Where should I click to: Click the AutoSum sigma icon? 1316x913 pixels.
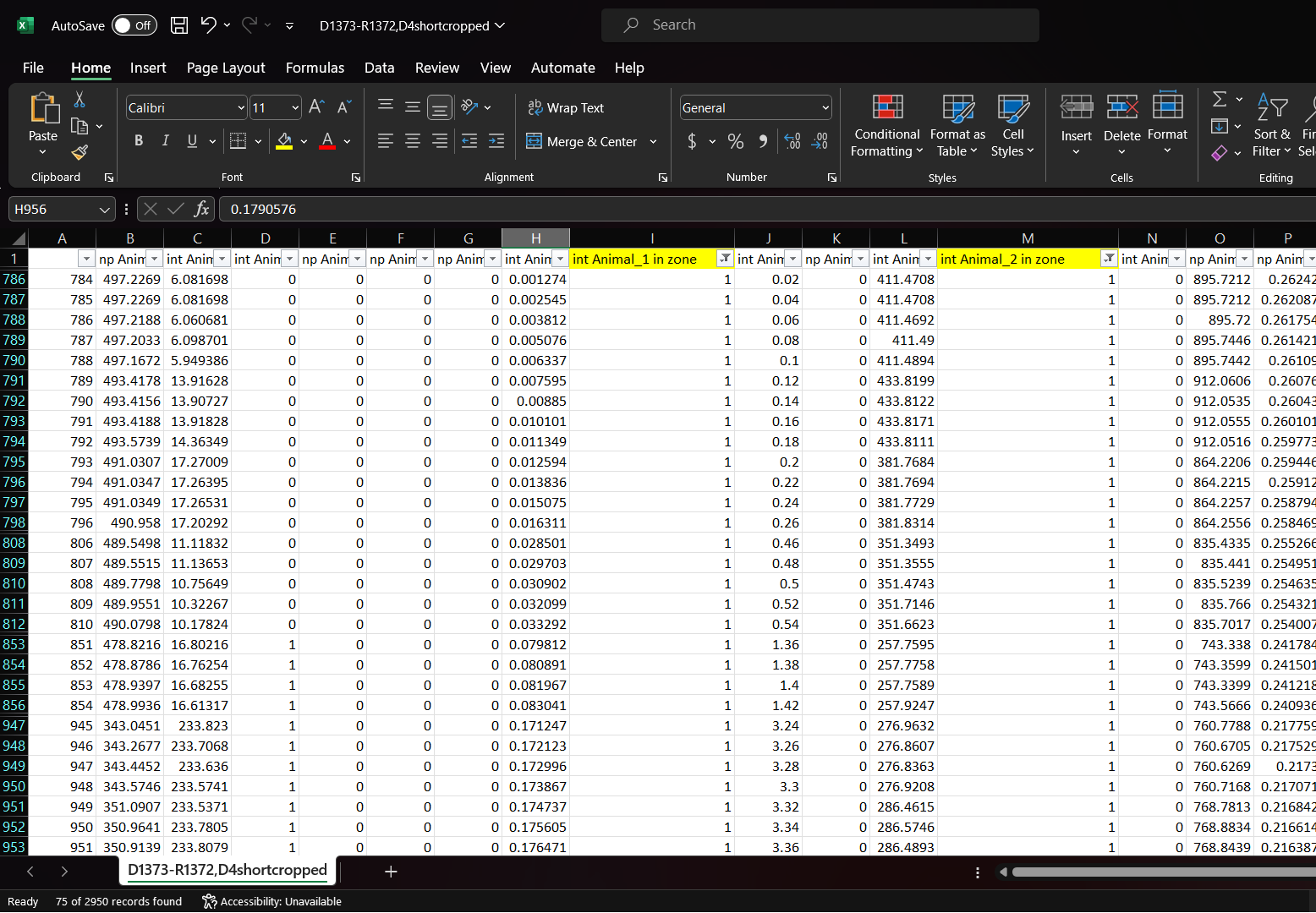[1220, 100]
